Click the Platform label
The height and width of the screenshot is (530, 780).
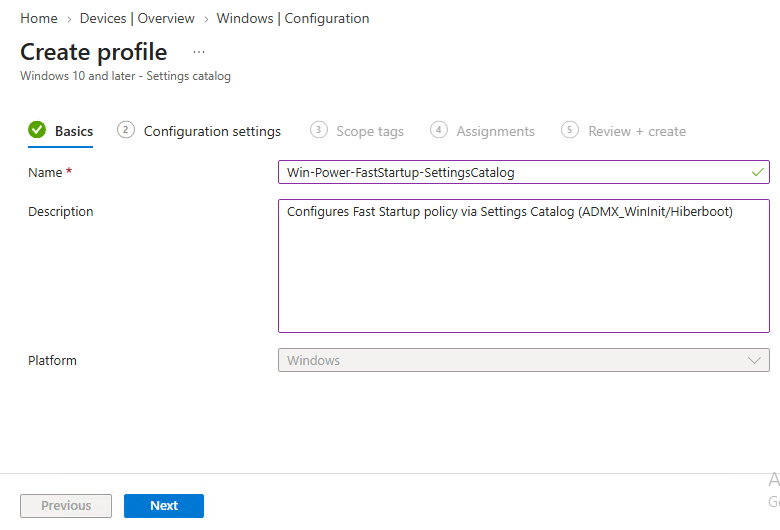pyautogui.click(x=52, y=360)
